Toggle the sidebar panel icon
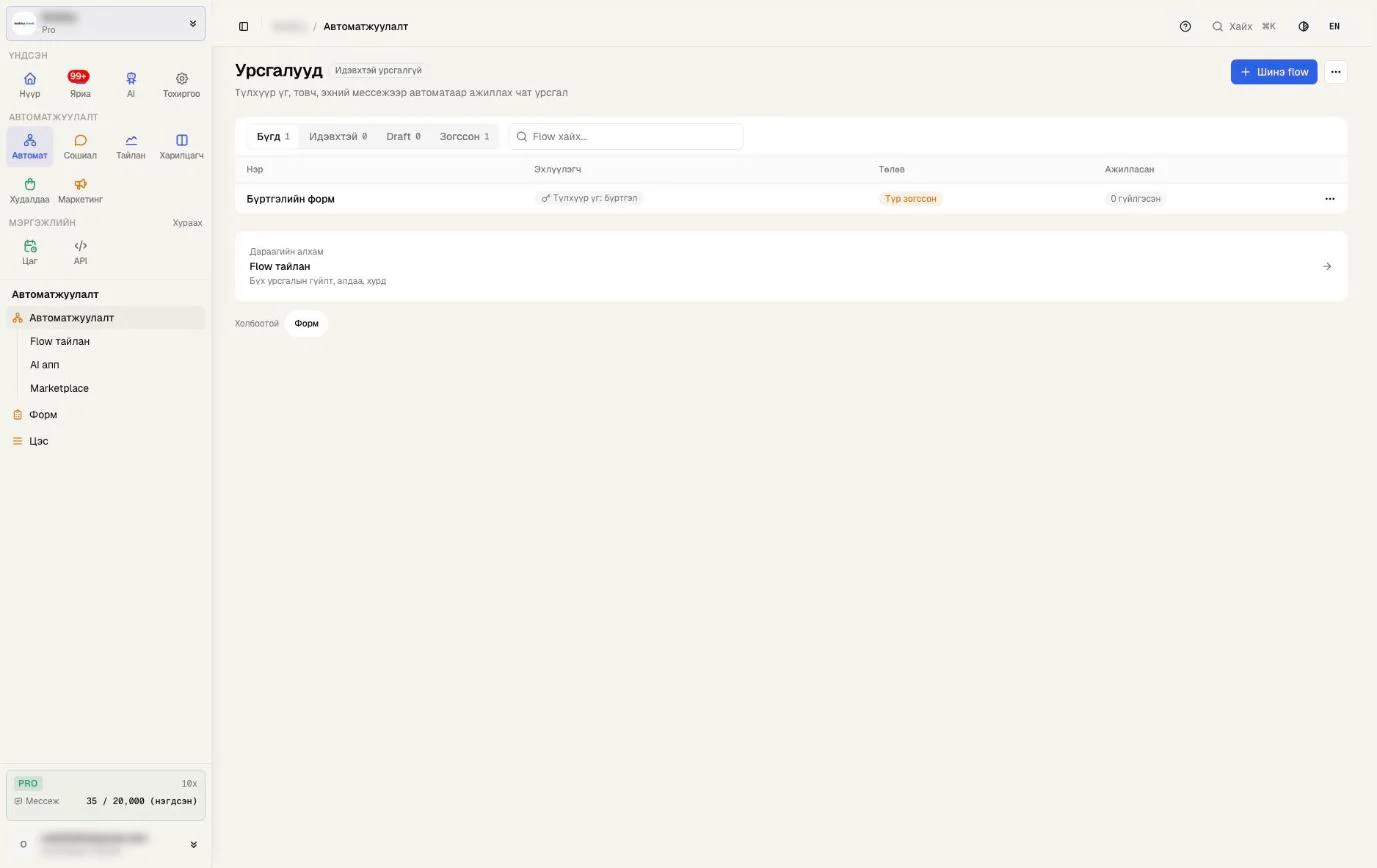1377x868 pixels. tap(243, 26)
